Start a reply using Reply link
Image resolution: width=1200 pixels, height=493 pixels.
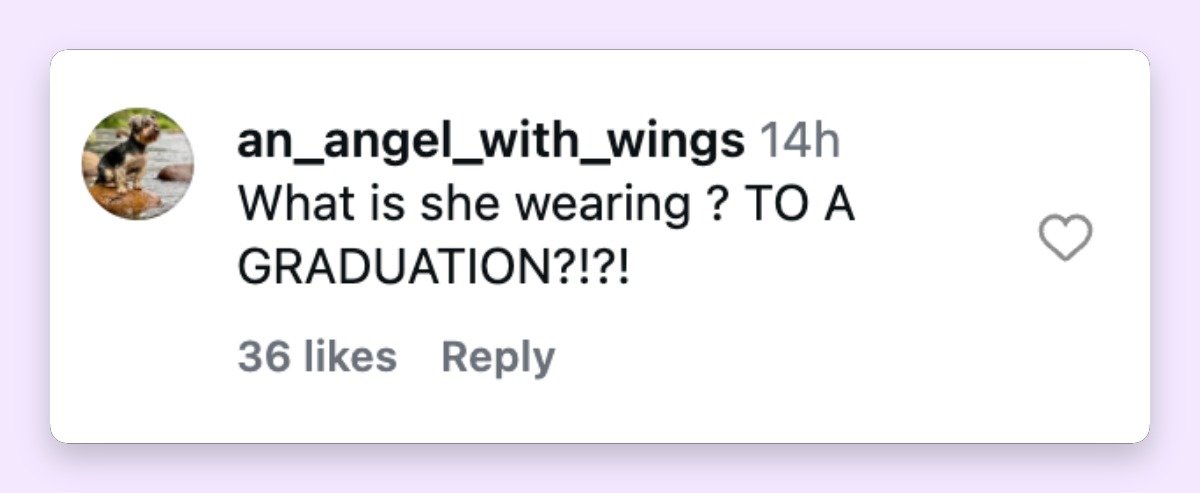(x=498, y=357)
